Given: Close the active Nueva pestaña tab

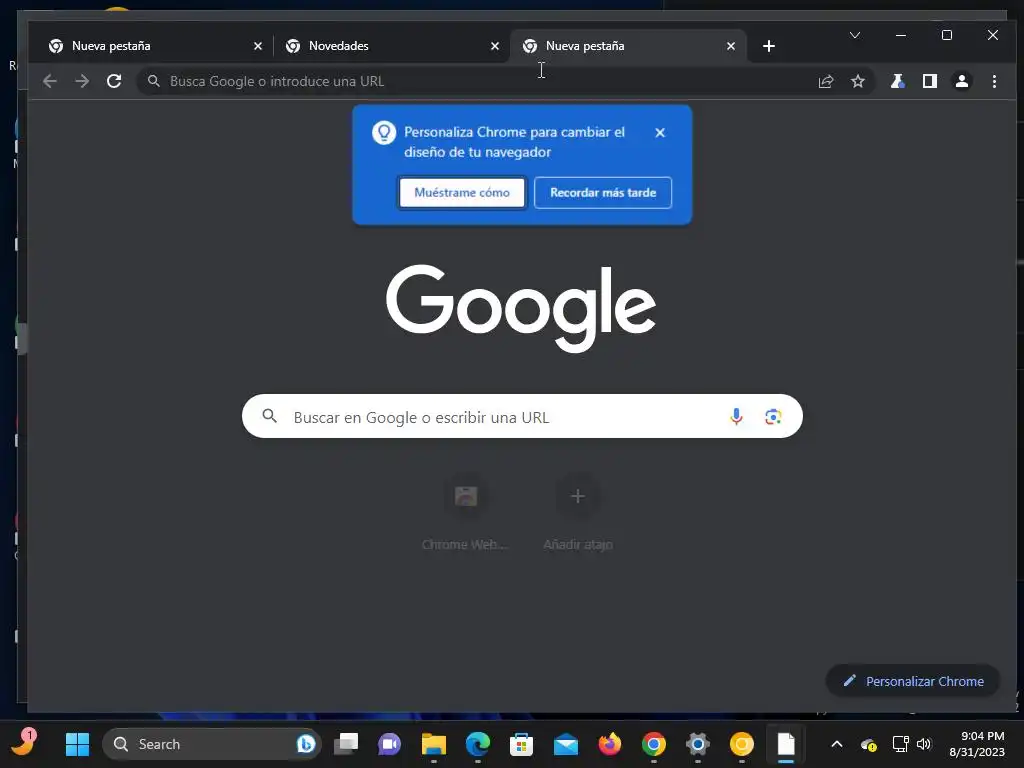Looking at the screenshot, I should [x=731, y=46].
